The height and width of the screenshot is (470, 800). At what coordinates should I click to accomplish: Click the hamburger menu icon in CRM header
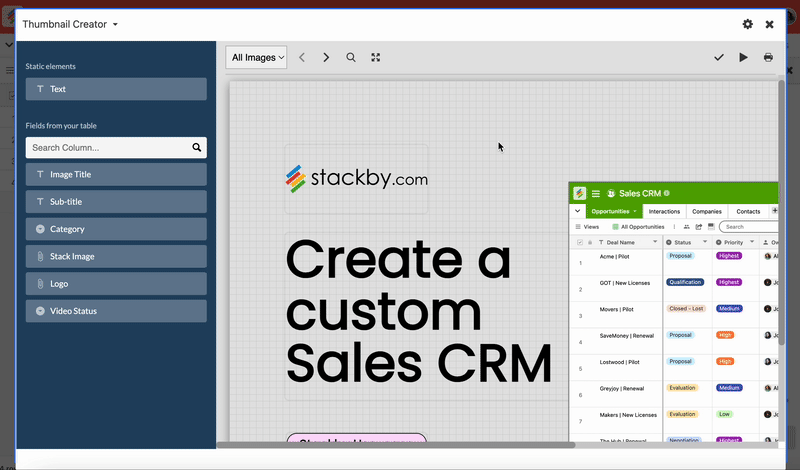[x=595, y=193]
